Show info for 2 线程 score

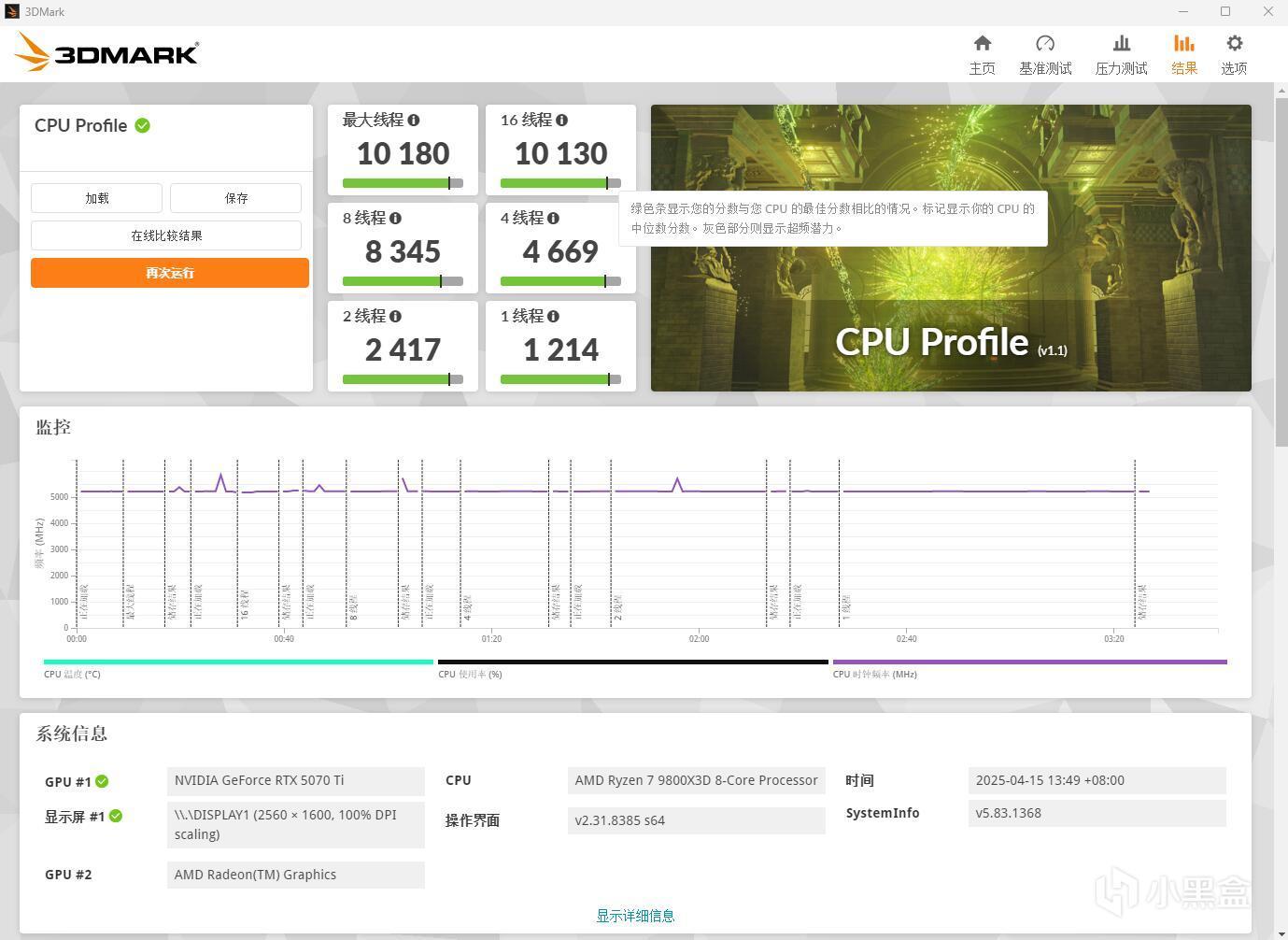[x=395, y=316]
